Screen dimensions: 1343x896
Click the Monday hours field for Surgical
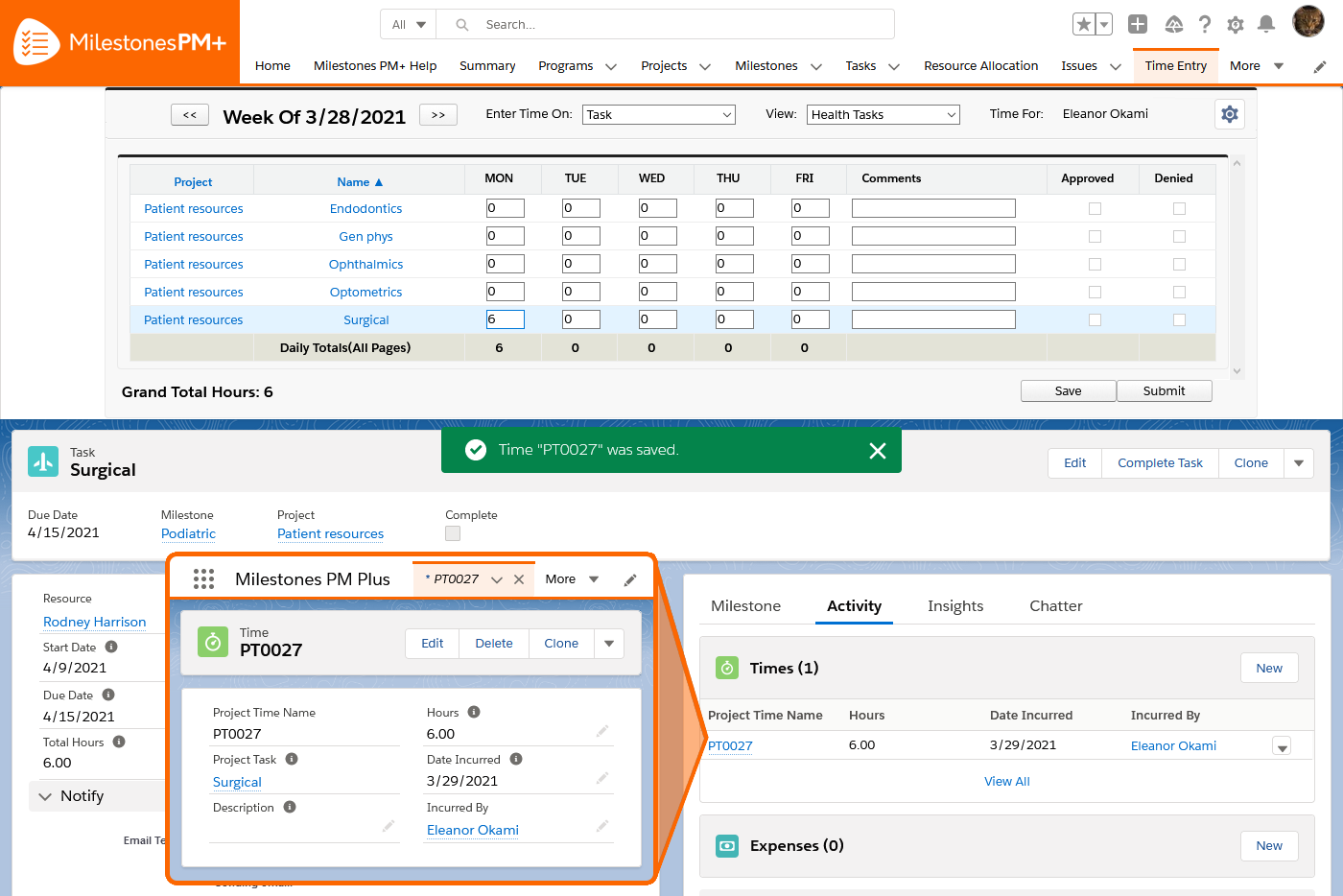click(506, 318)
